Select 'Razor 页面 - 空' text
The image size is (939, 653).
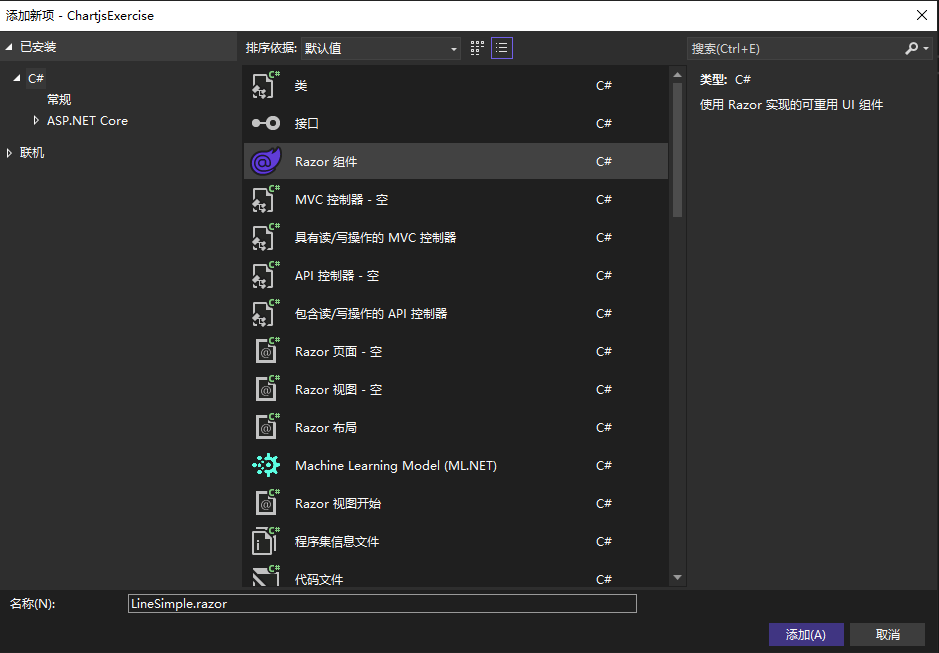pyautogui.click(x=338, y=352)
